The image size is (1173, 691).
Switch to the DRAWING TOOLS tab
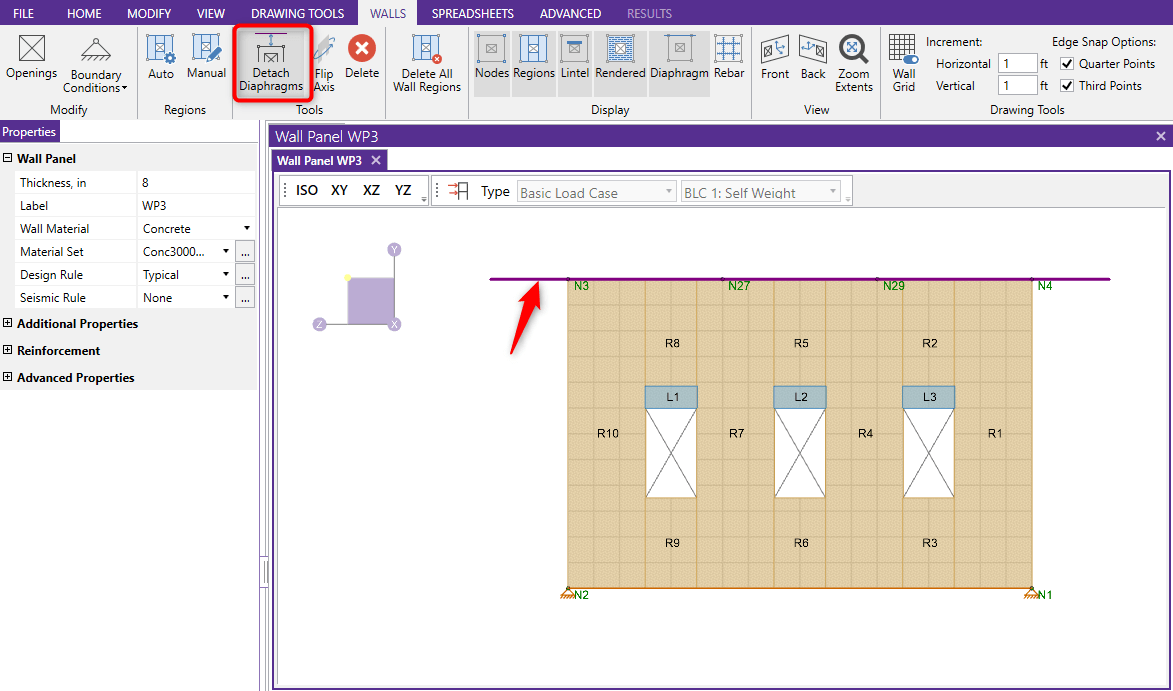(x=297, y=13)
